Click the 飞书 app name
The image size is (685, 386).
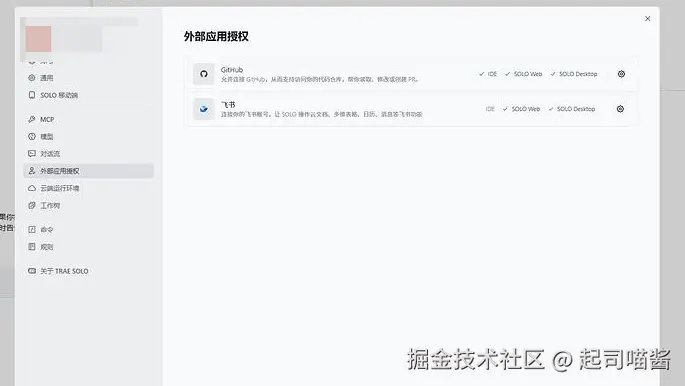pyautogui.click(x=228, y=105)
